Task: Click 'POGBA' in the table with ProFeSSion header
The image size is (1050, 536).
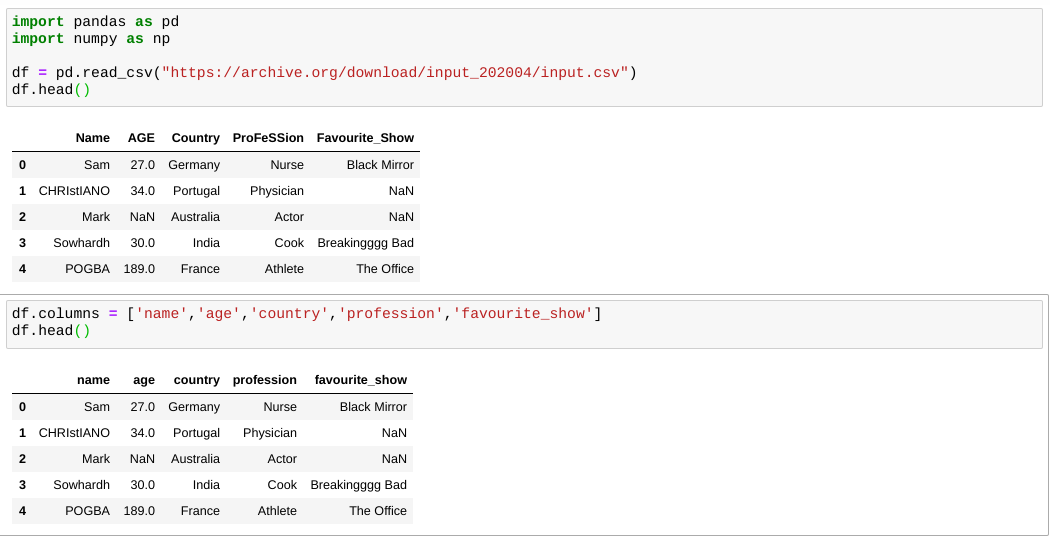Action: point(88,269)
